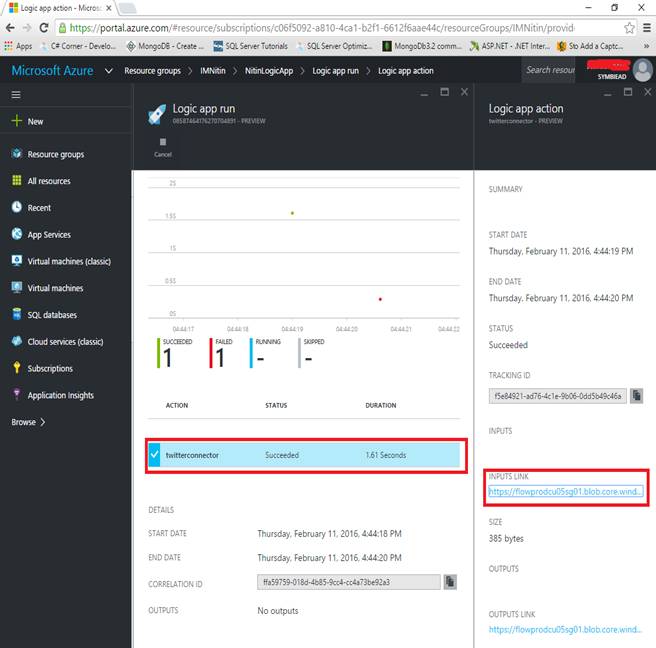Reload the page with refresh icon
The width and height of the screenshot is (656, 648).
tap(44, 28)
